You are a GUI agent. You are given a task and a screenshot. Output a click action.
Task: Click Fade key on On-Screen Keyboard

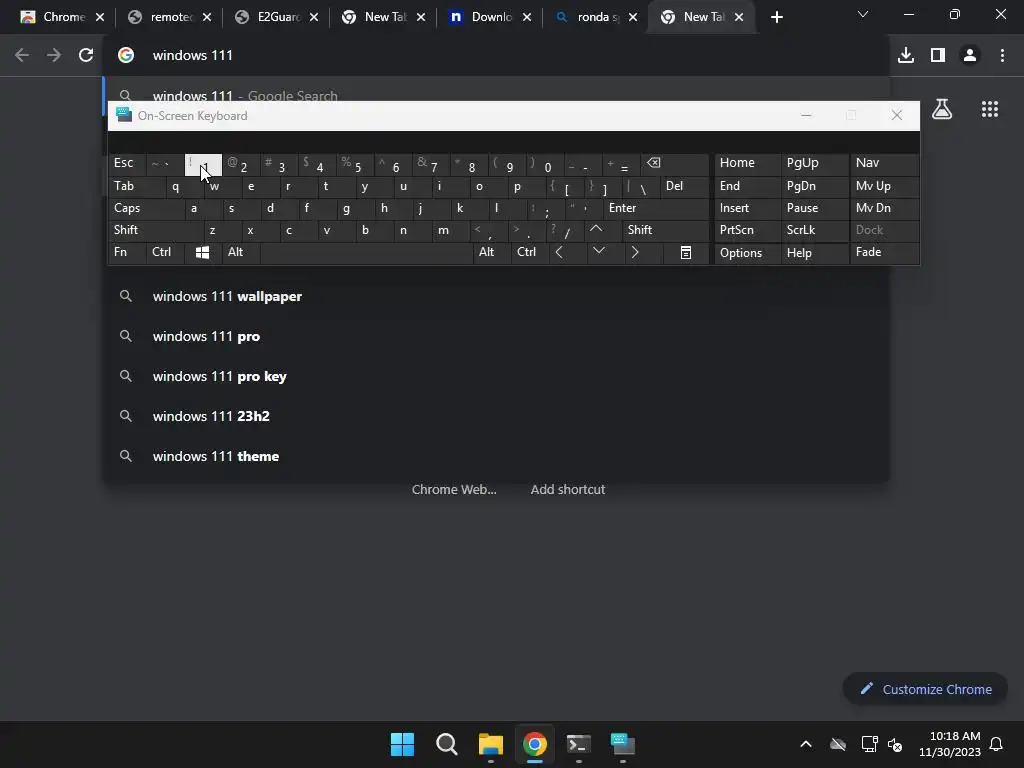click(884, 253)
